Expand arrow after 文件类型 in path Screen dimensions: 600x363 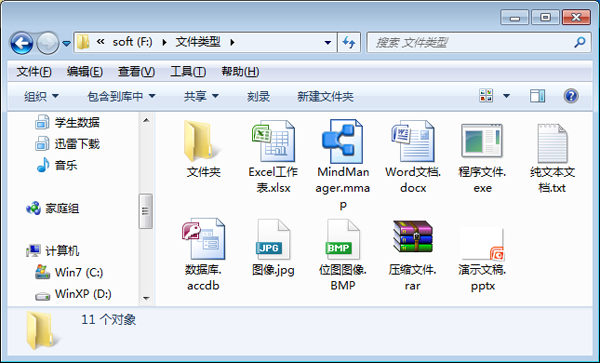(x=232, y=42)
